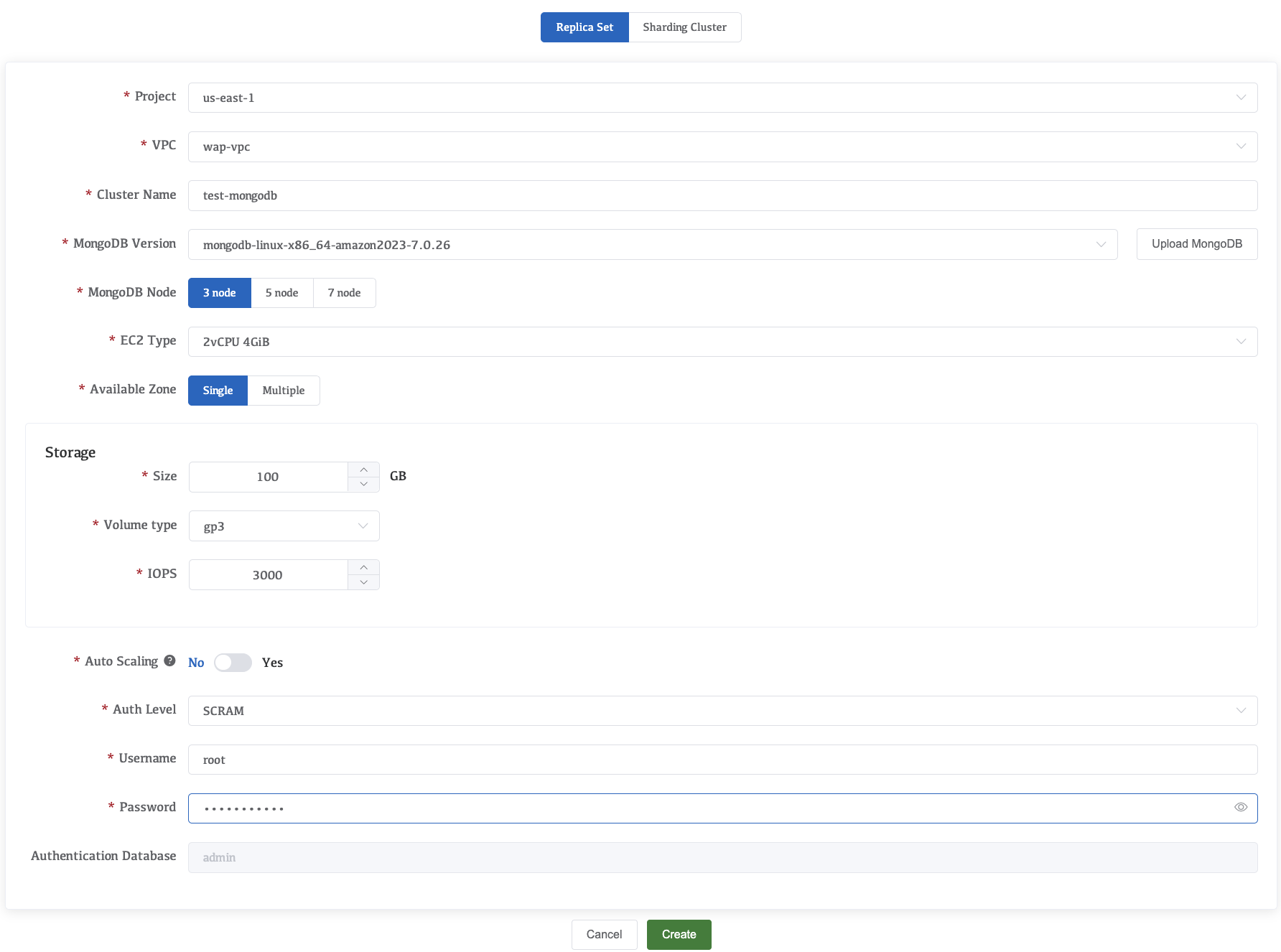Open the Project dropdown

tap(722, 98)
